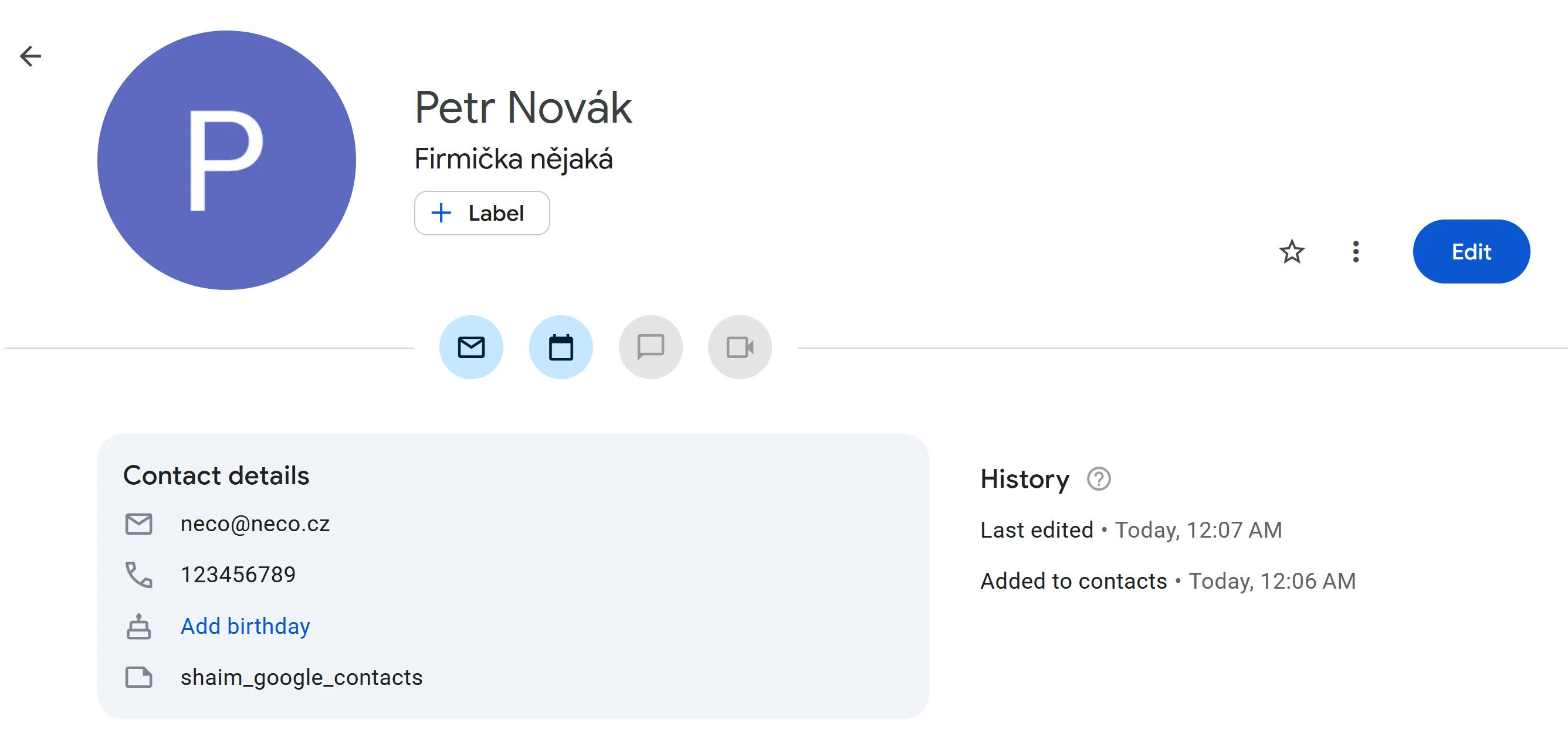Click the Add birthday link
Viewport: 1568px width, 746px height.
pos(245,626)
